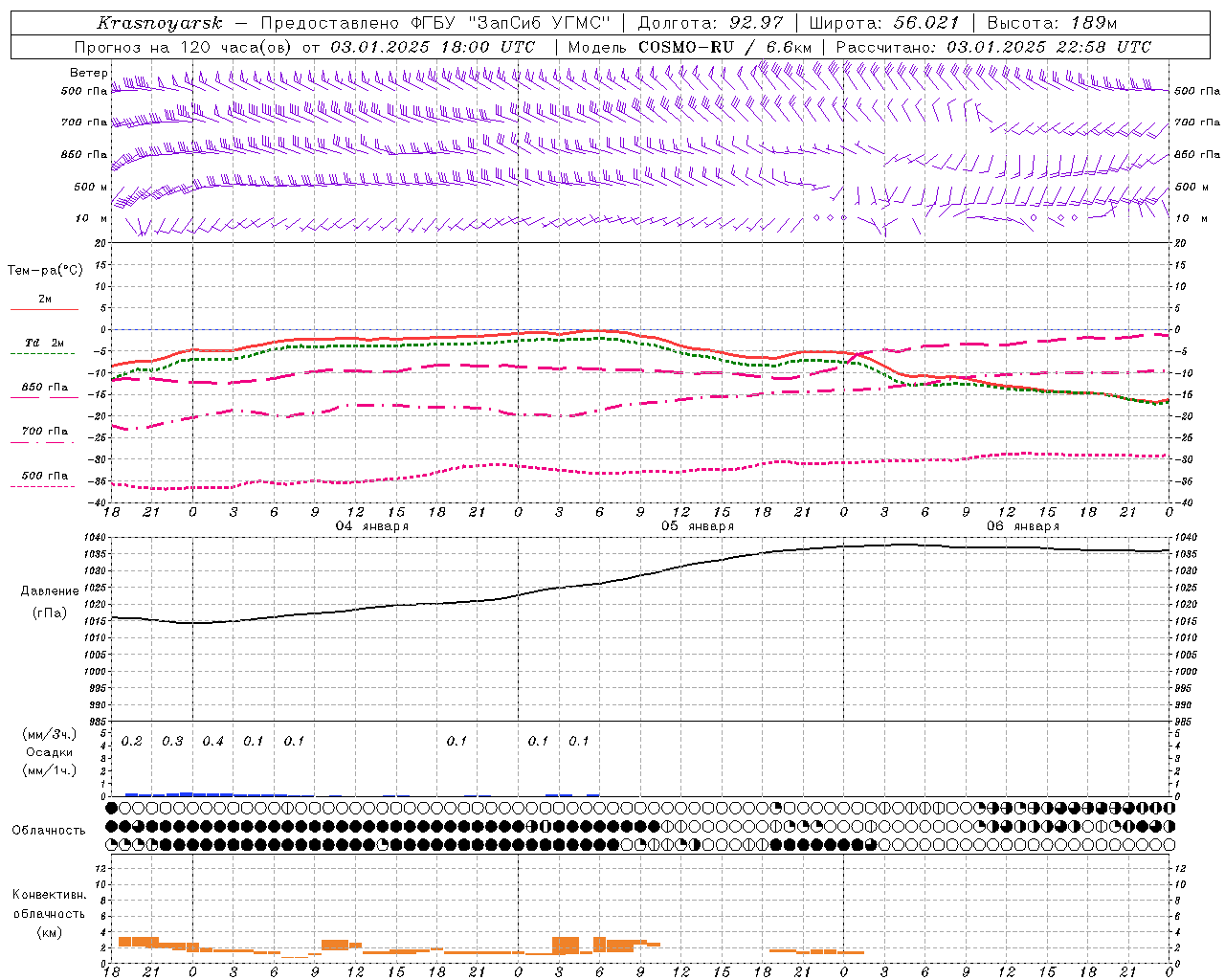Click the 0.3 precipitation value
The image size is (1225, 980).
pyautogui.click(x=172, y=742)
